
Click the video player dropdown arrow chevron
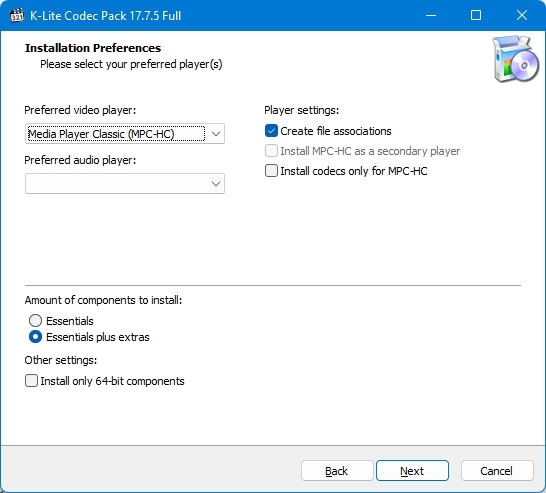pyautogui.click(x=216, y=134)
